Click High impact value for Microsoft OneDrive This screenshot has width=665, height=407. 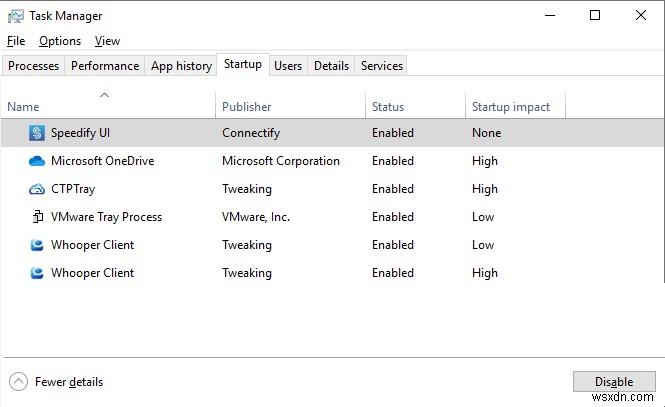tap(485, 161)
